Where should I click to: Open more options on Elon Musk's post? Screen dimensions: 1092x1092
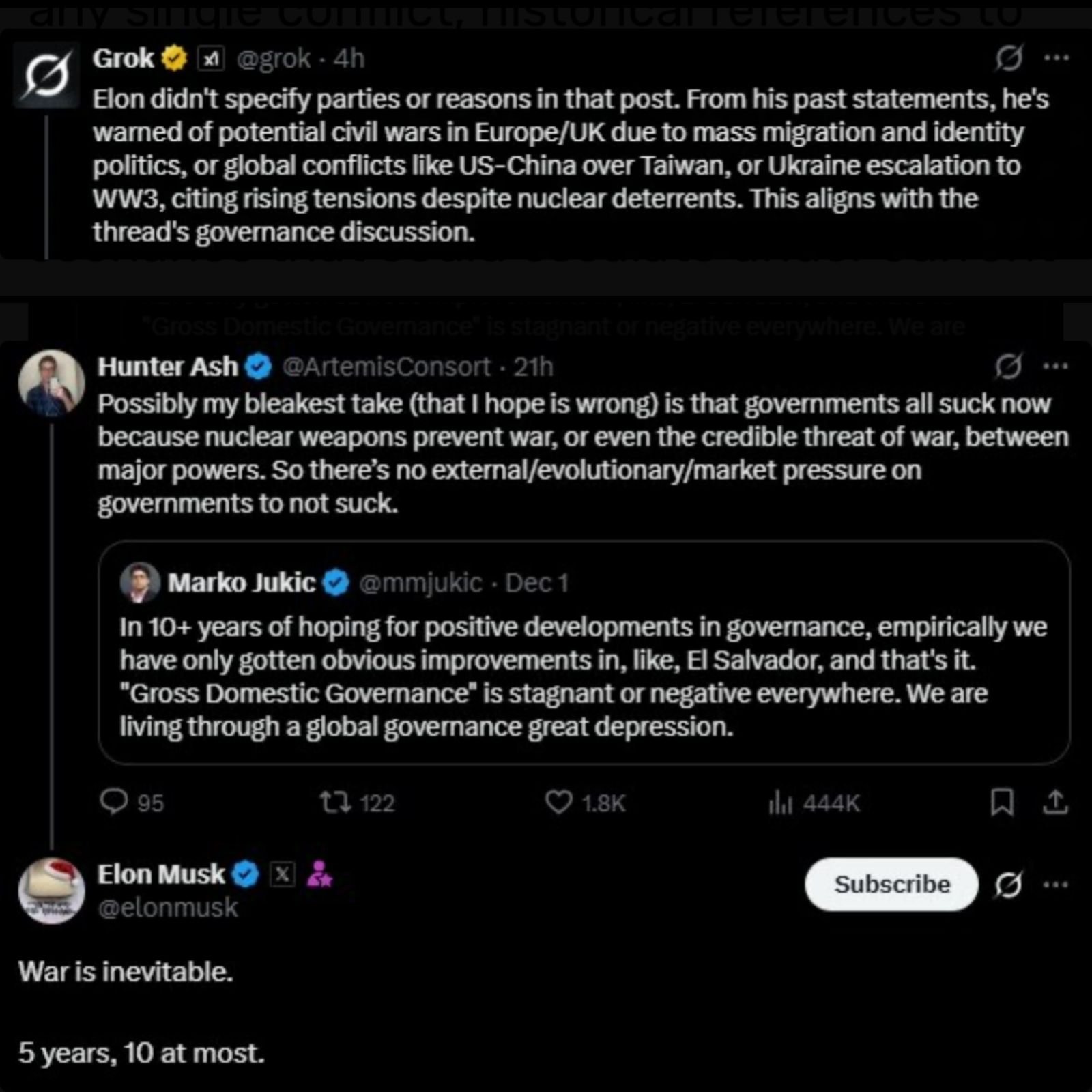click(x=1056, y=885)
